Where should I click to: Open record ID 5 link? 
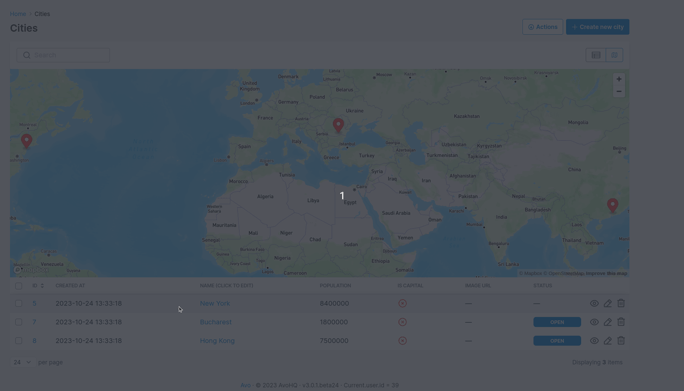coord(34,303)
